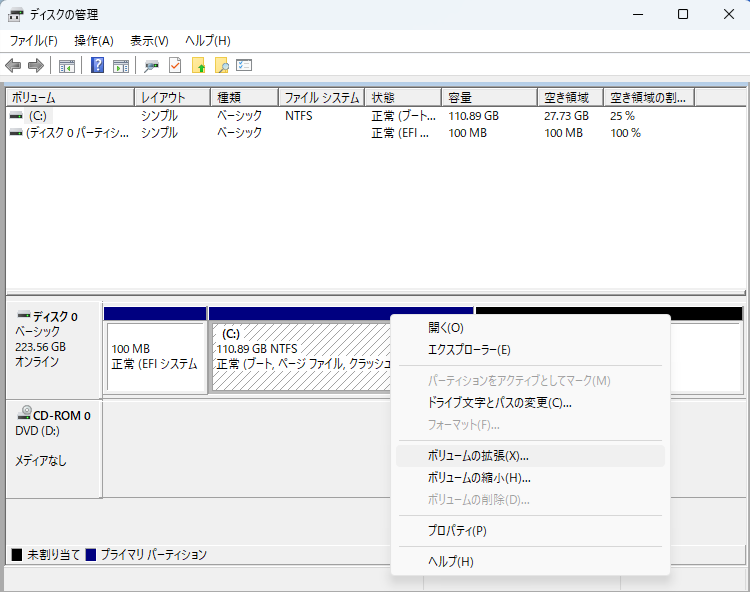Choose 開く(O) from the context menu
The height and width of the screenshot is (592, 750).
tap(530, 328)
